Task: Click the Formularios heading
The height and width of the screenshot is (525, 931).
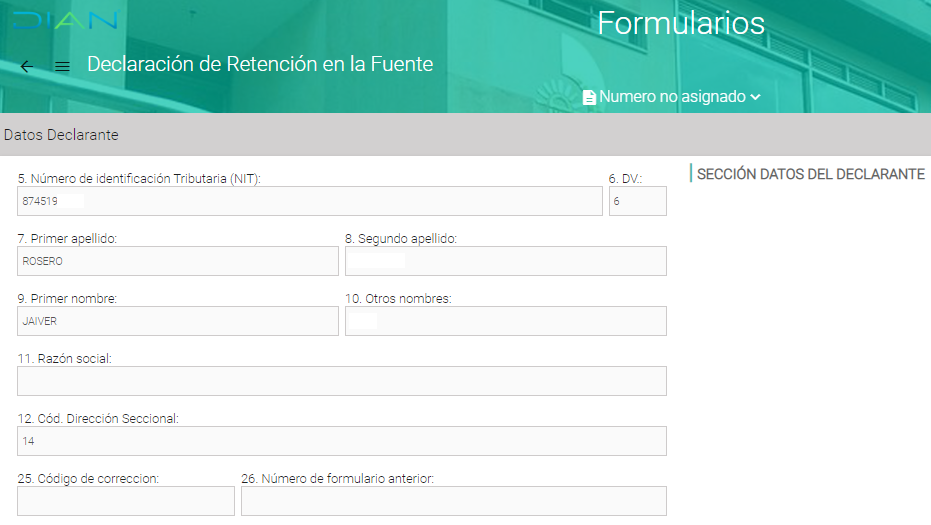Action: point(680,24)
